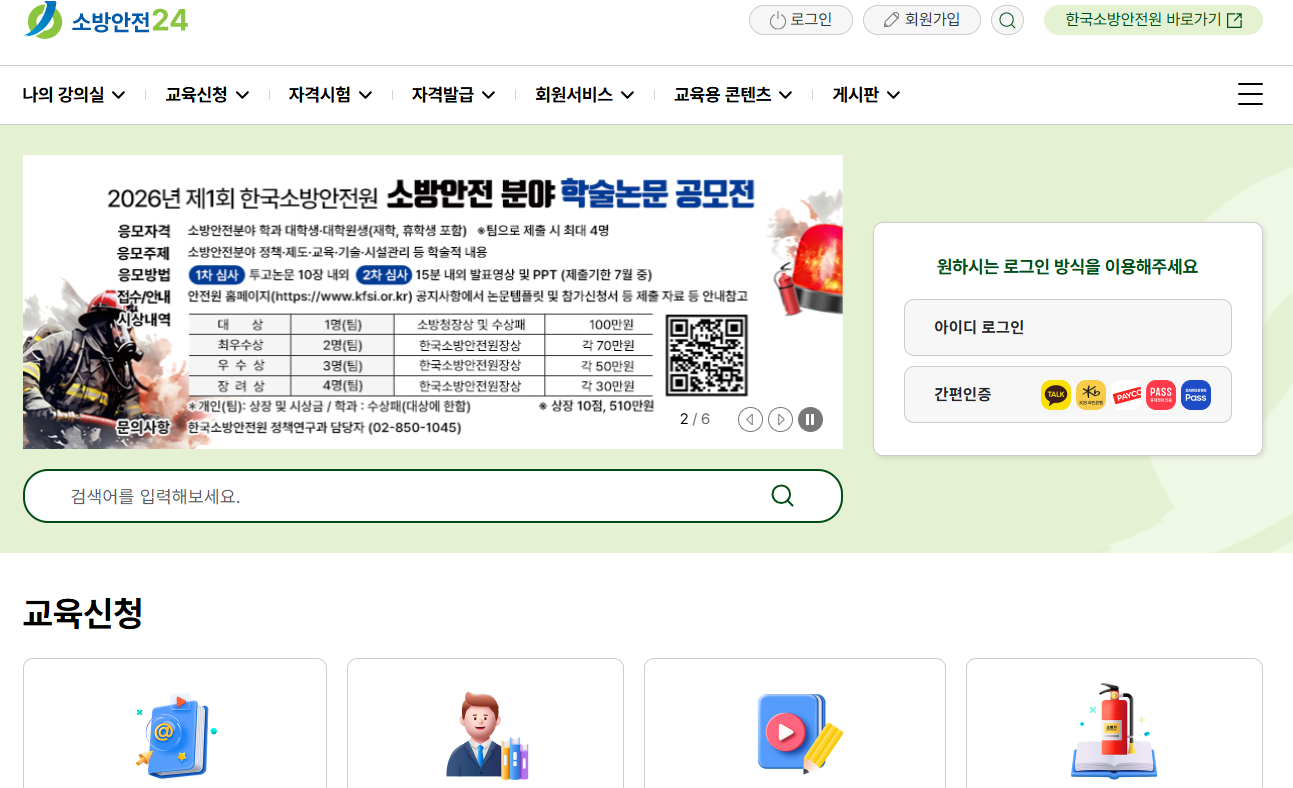Click 원하시는 로그인 방식을 이용해주세요 text
The width and height of the screenshot is (1293, 788).
click(1067, 266)
